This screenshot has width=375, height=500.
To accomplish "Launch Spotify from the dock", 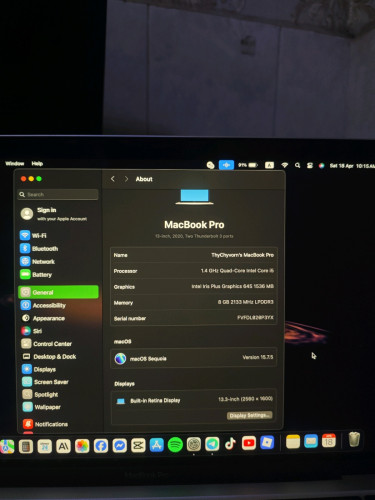I will [175, 445].
